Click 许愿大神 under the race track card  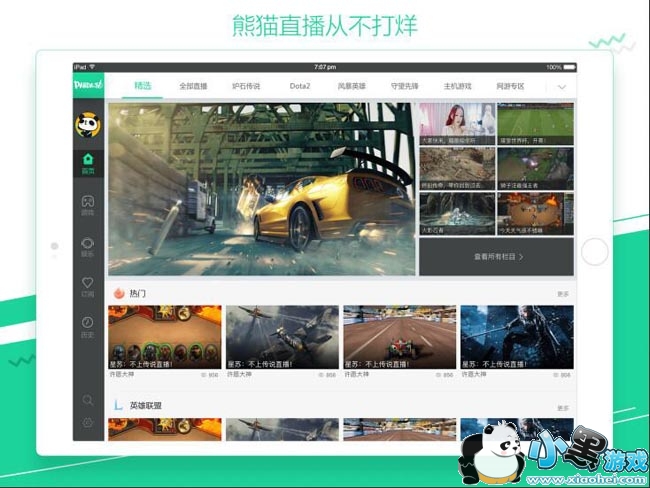(x=357, y=374)
